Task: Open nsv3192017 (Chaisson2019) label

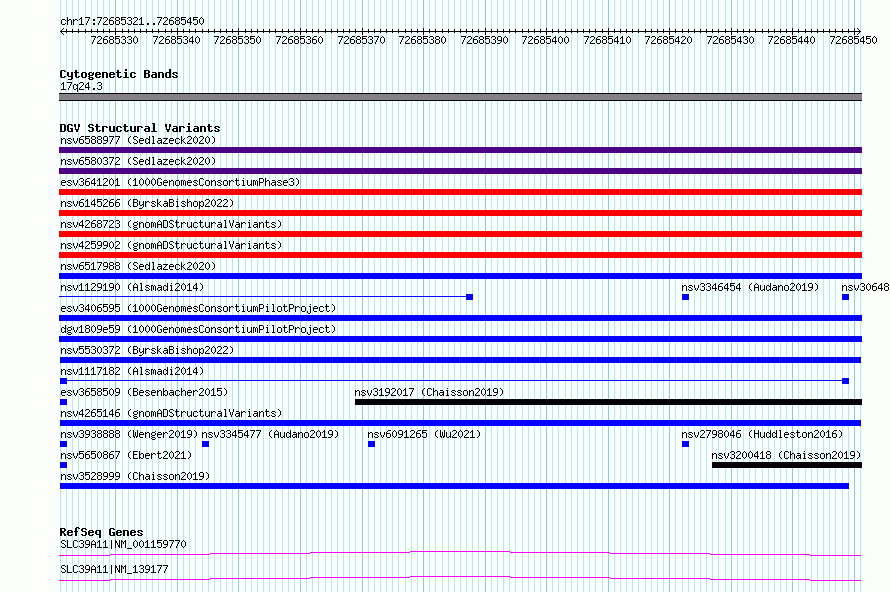Action: pyautogui.click(x=429, y=392)
